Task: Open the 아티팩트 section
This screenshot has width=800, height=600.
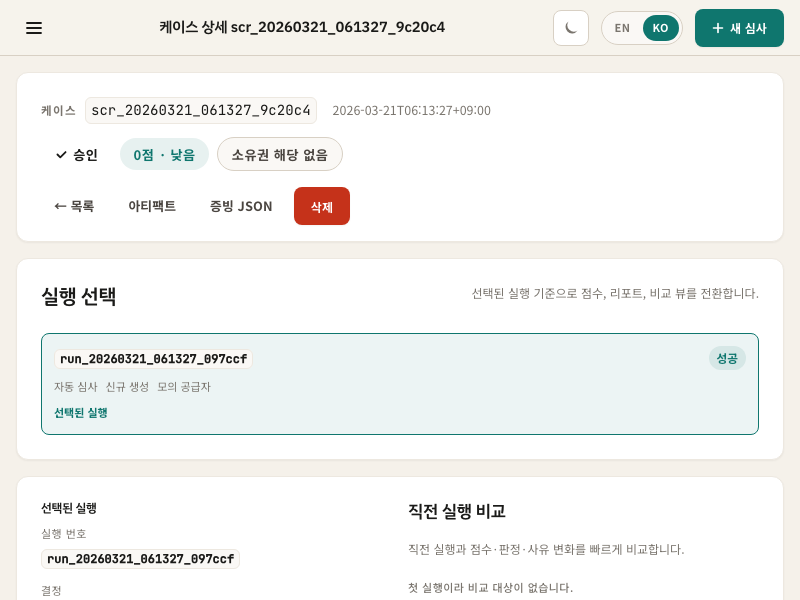Action: tap(152, 206)
